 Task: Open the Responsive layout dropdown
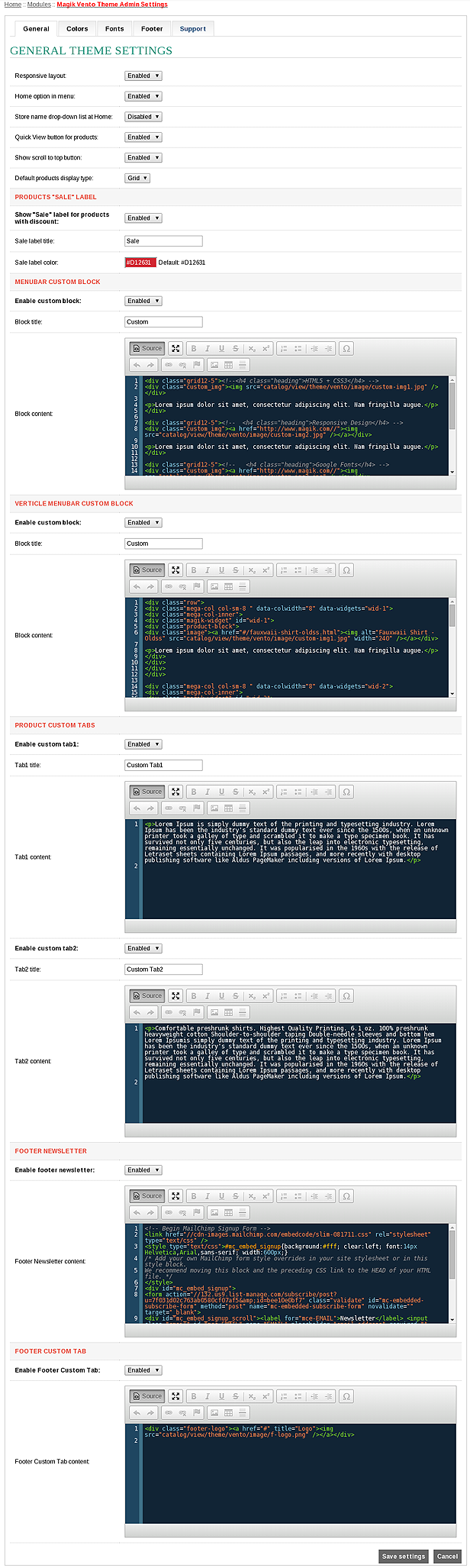click(x=143, y=76)
